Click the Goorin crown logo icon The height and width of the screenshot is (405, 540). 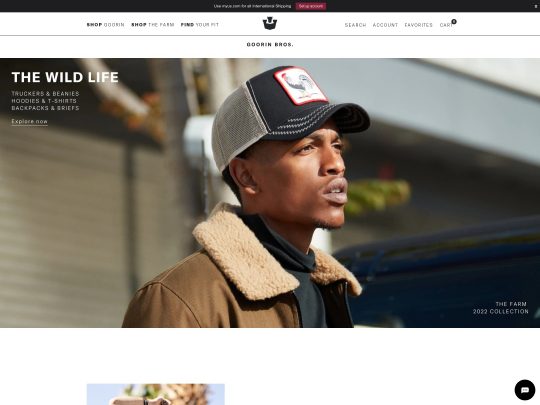(270, 23)
